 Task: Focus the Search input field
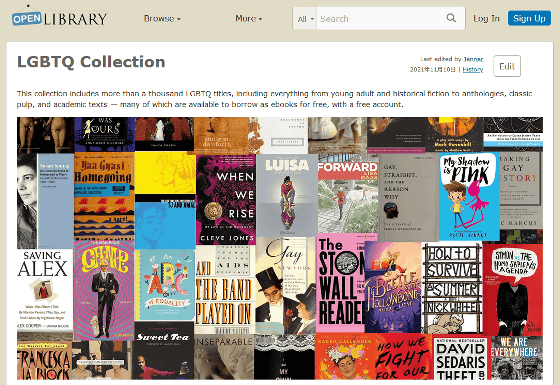[x=381, y=19]
